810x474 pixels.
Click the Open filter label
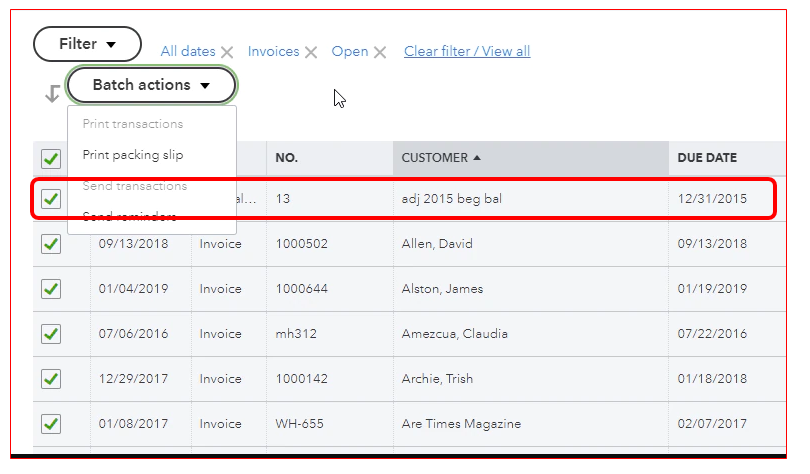coord(350,51)
